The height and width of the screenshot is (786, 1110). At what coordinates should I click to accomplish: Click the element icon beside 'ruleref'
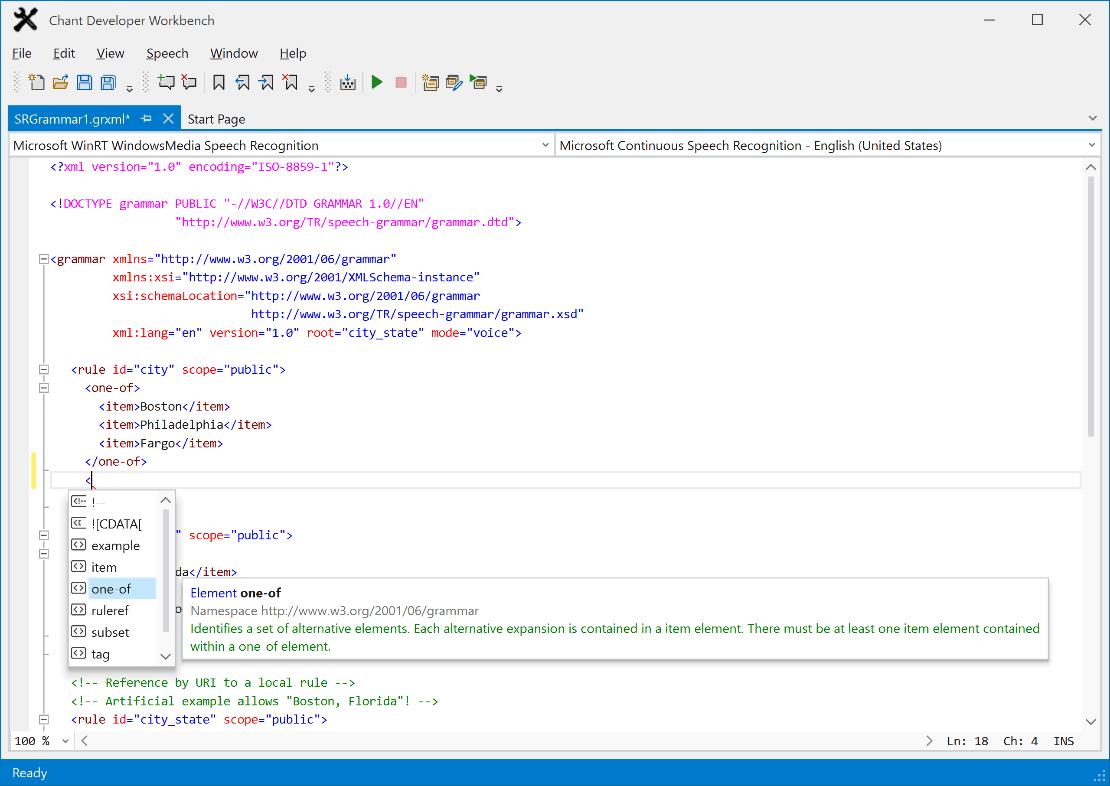79,610
